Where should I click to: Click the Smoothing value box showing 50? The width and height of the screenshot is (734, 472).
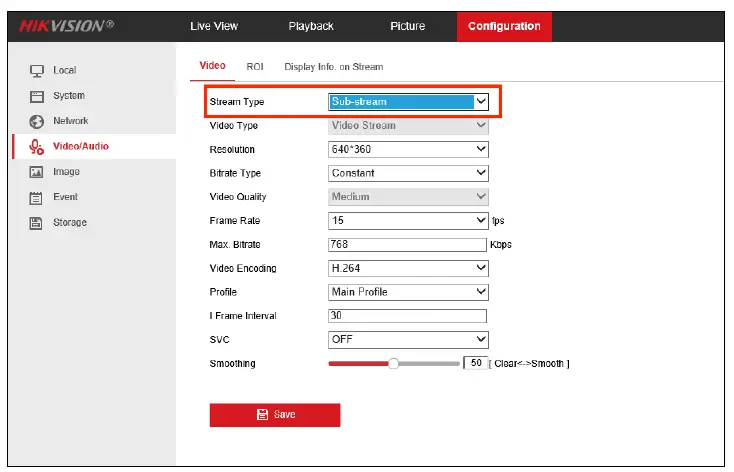coord(476,363)
